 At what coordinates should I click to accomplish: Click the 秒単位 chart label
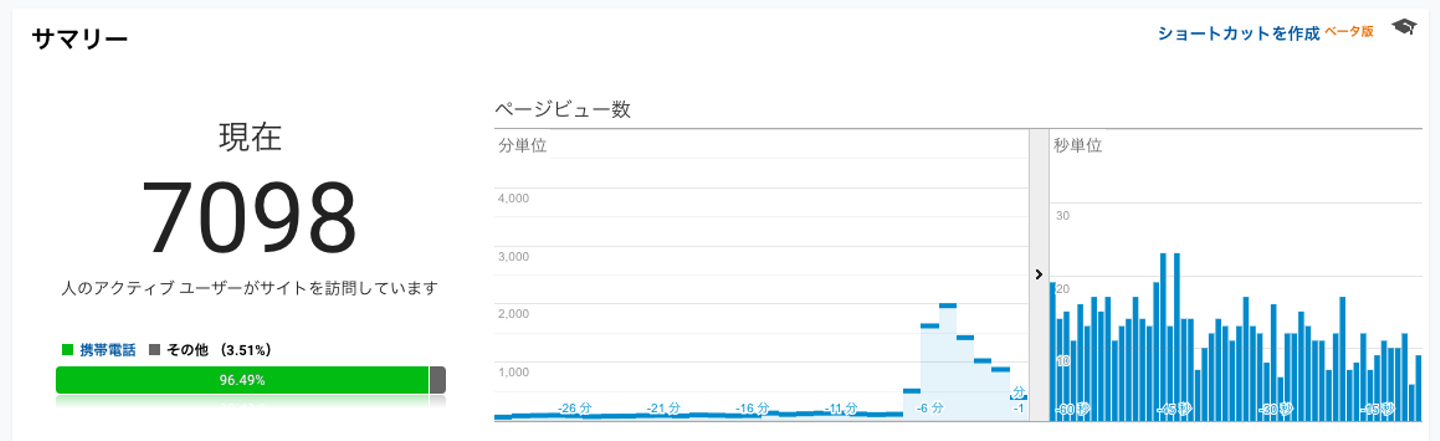pyautogui.click(x=1077, y=145)
